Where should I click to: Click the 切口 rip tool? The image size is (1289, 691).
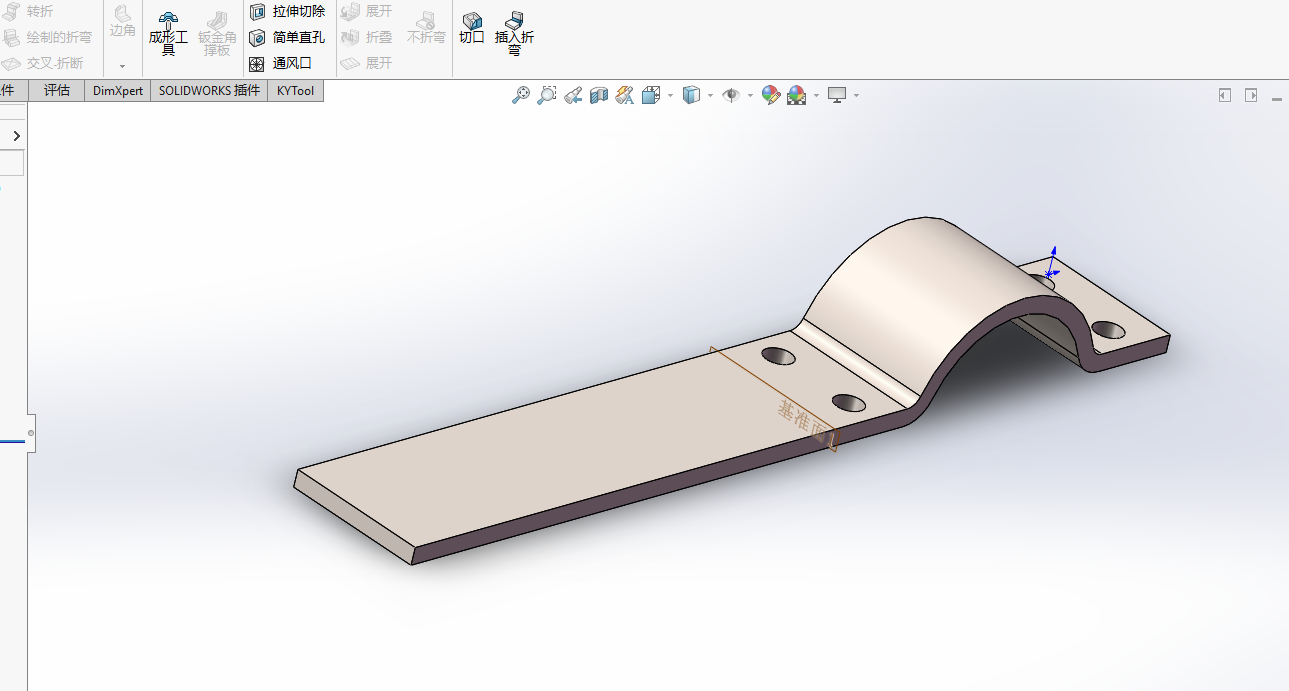click(x=472, y=28)
